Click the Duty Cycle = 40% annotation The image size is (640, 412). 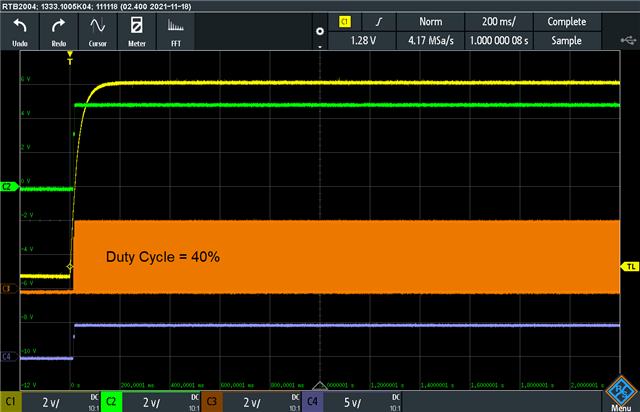pyautogui.click(x=163, y=257)
